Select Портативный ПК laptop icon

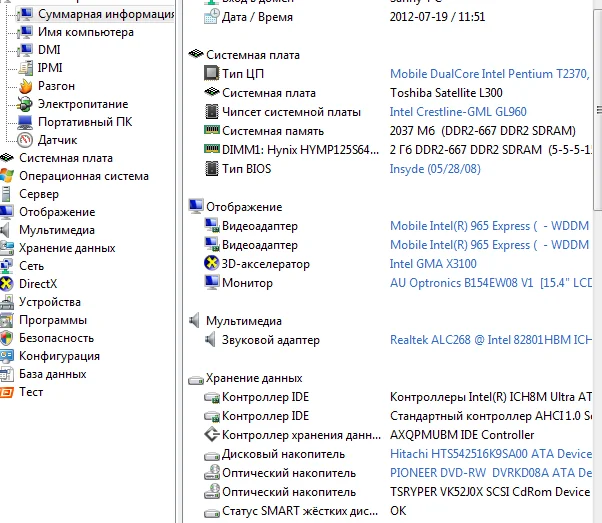[25, 122]
